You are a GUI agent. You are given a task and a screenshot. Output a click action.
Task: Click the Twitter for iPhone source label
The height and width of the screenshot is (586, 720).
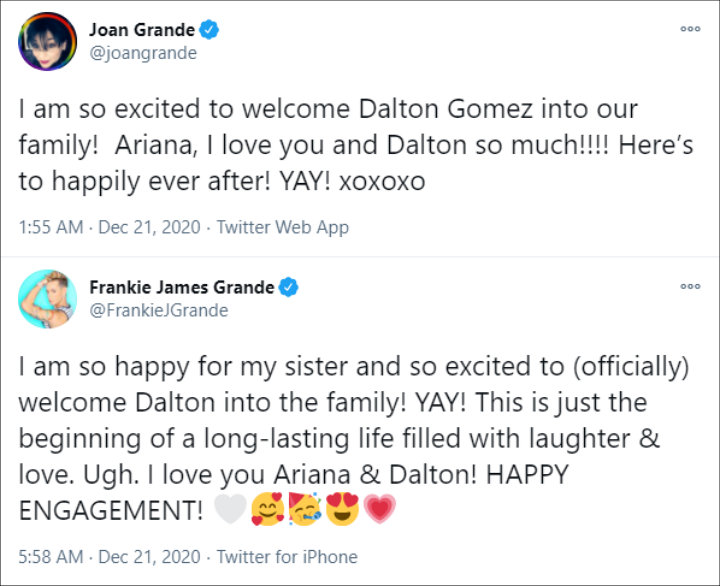(287, 556)
